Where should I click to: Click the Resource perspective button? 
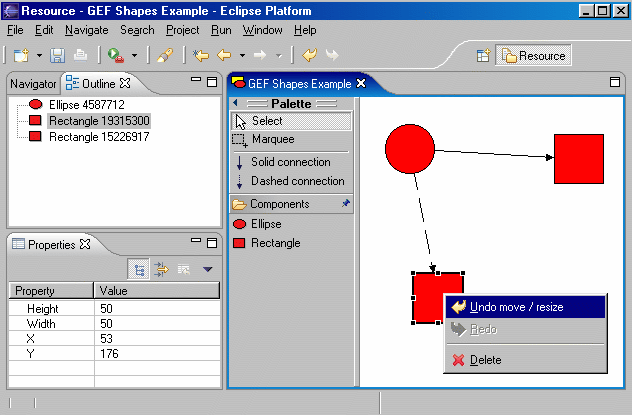534,56
